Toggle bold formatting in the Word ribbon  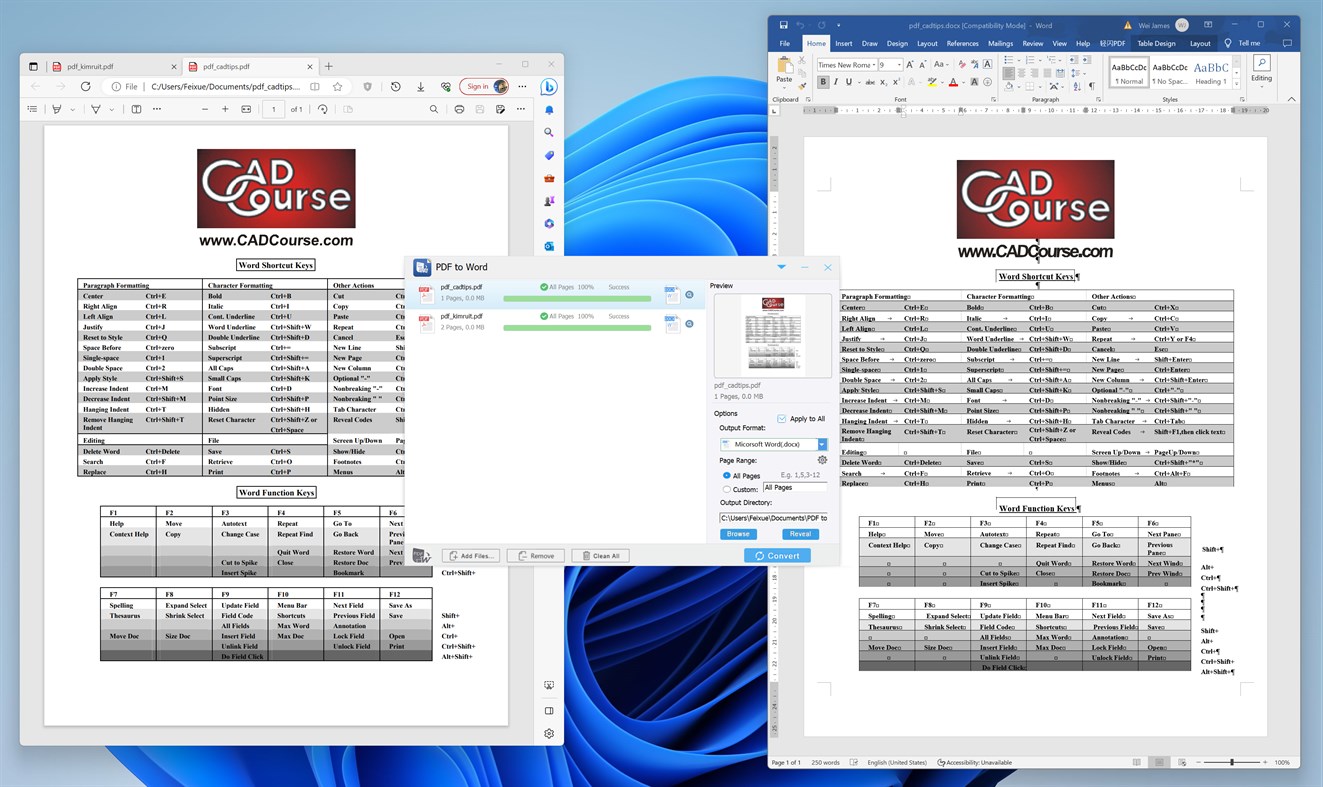(824, 82)
